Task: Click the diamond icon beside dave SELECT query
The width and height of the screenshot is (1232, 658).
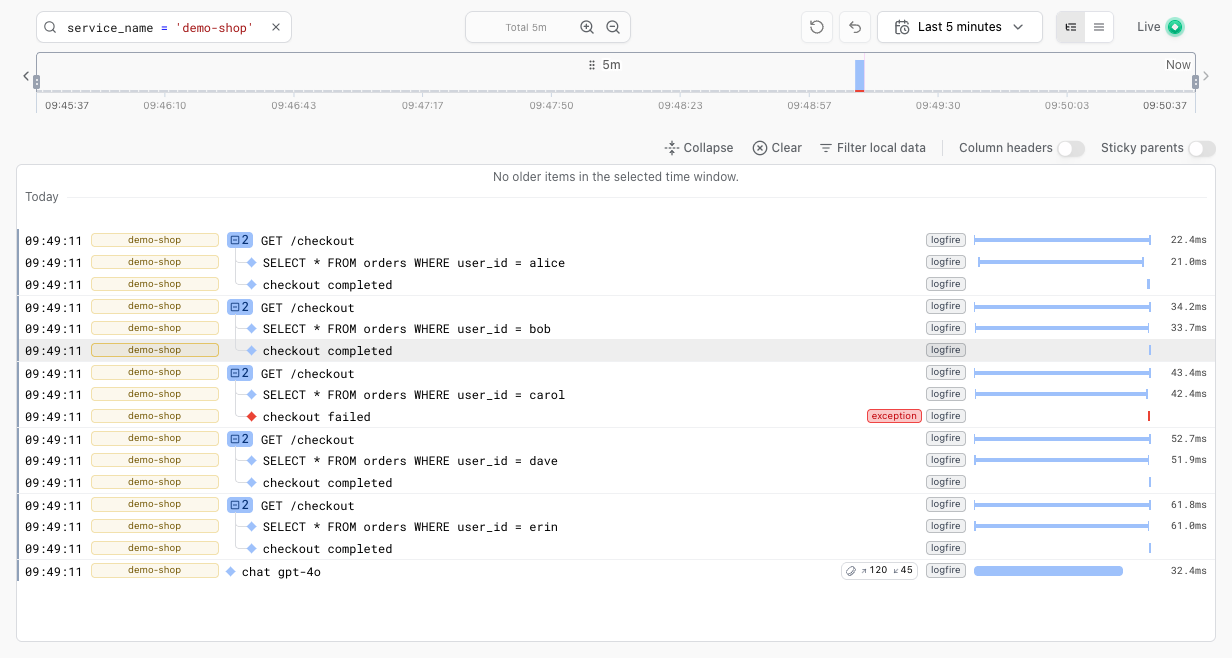Action: click(252, 460)
